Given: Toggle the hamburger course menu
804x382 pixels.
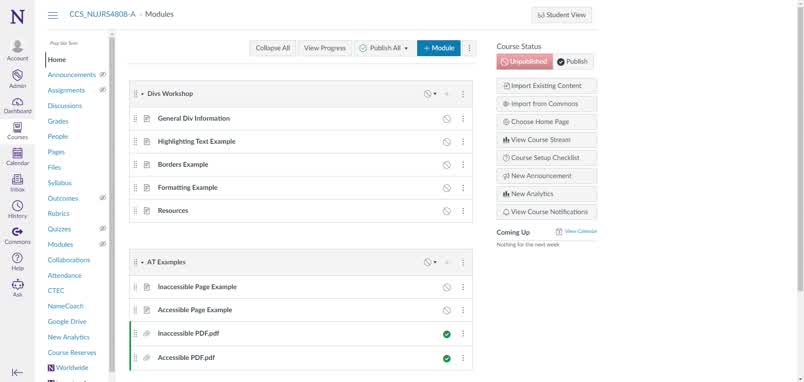Looking at the screenshot, I should 53,15.
